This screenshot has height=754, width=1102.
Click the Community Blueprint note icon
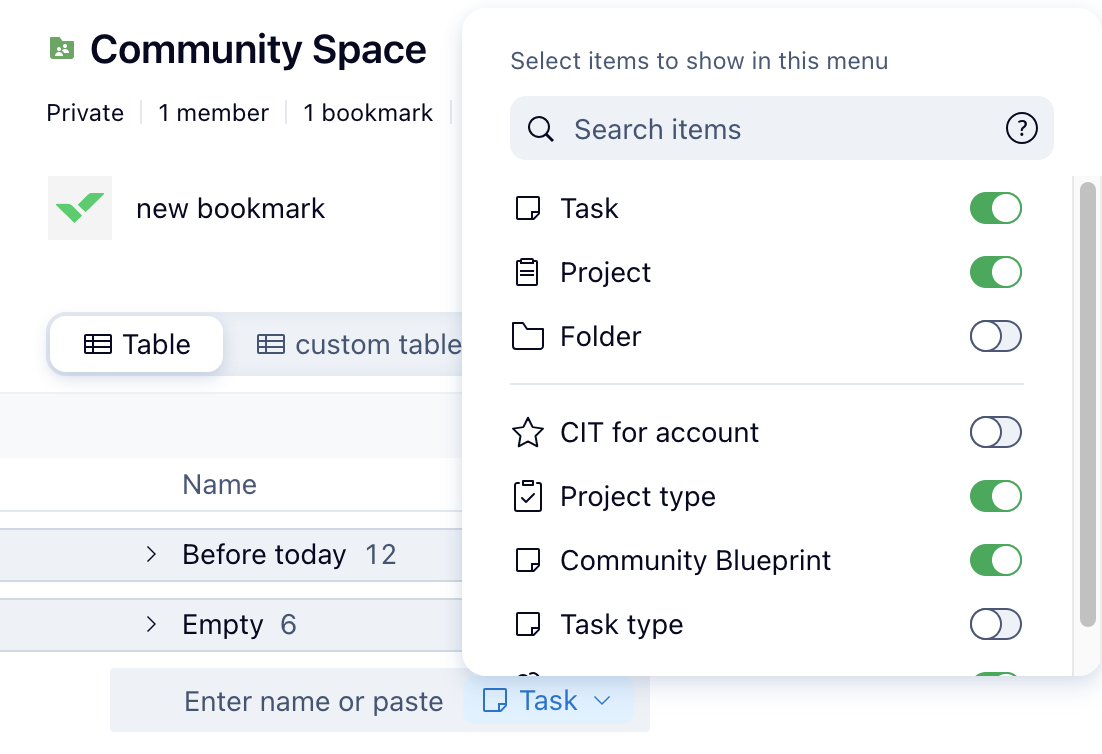527,561
